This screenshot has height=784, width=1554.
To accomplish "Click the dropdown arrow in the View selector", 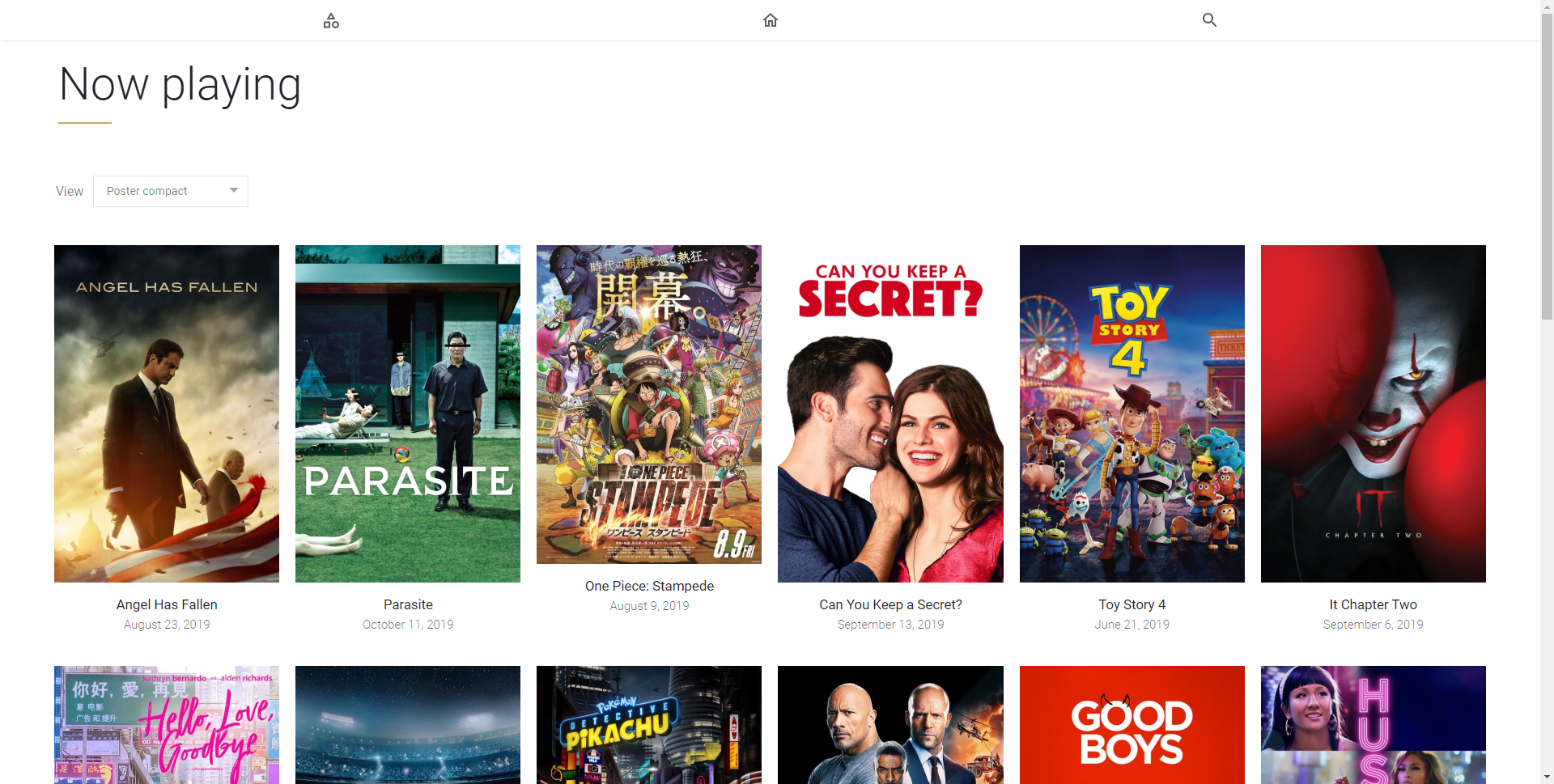I will point(233,191).
